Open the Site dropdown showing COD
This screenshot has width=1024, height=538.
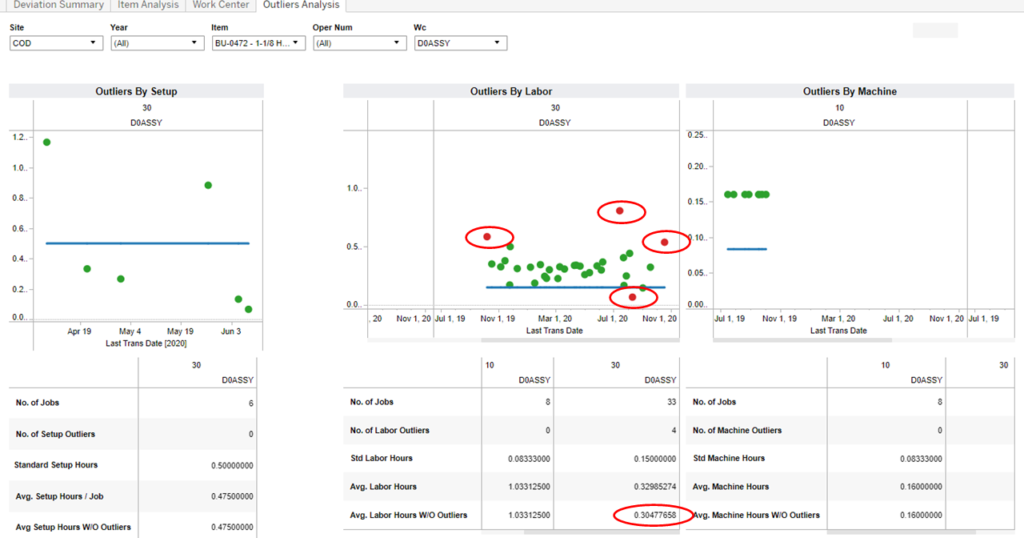click(x=56, y=43)
